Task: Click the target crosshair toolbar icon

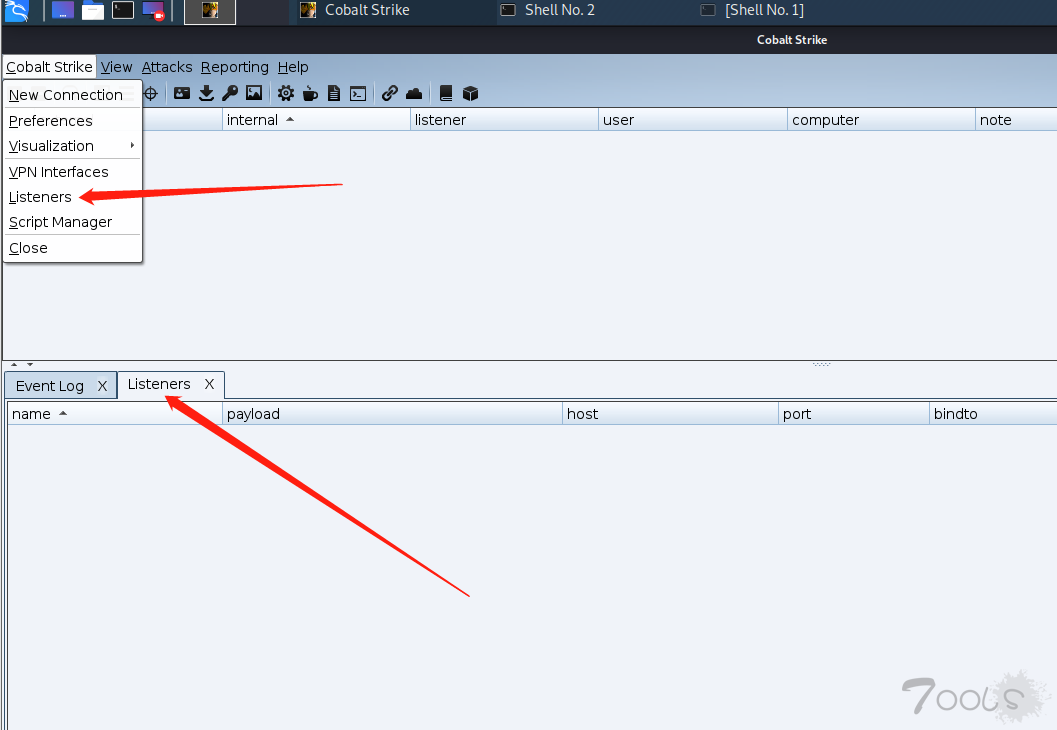Action: tap(151, 94)
